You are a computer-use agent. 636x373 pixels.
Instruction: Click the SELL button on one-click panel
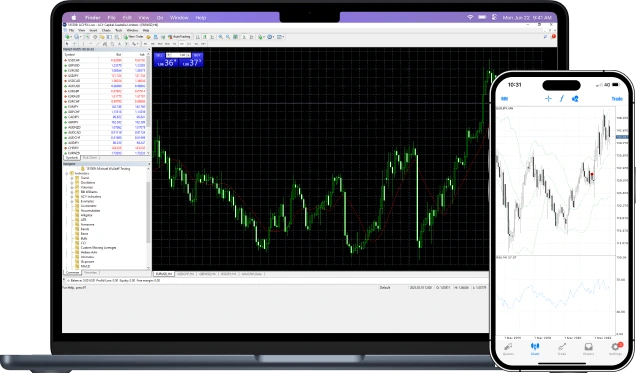coord(159,55)
